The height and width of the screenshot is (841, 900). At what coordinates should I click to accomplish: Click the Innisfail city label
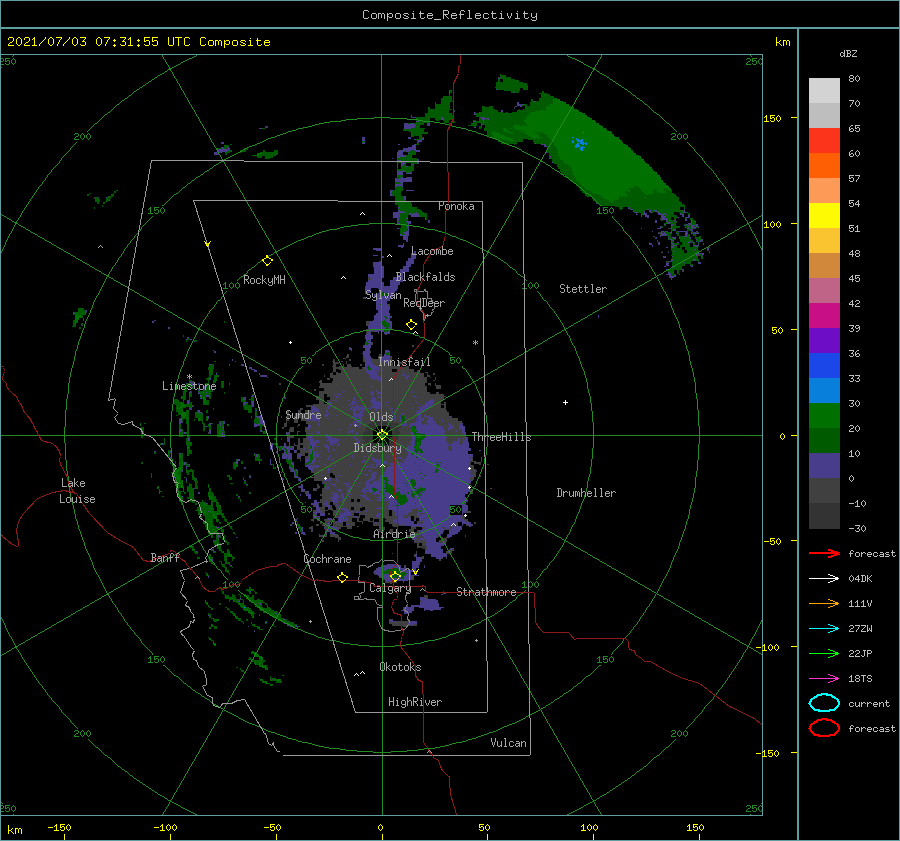pos(404,362)
